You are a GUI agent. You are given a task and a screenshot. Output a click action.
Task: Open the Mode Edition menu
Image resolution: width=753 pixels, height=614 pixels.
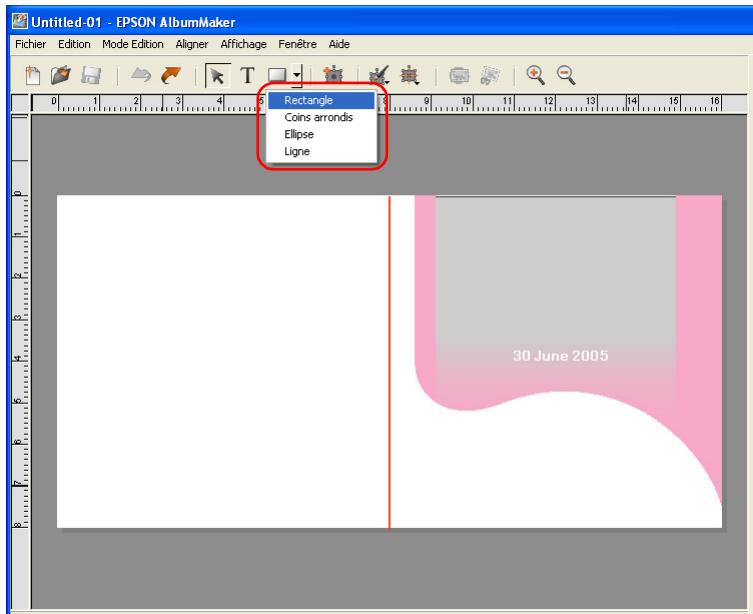click(133, 44)
